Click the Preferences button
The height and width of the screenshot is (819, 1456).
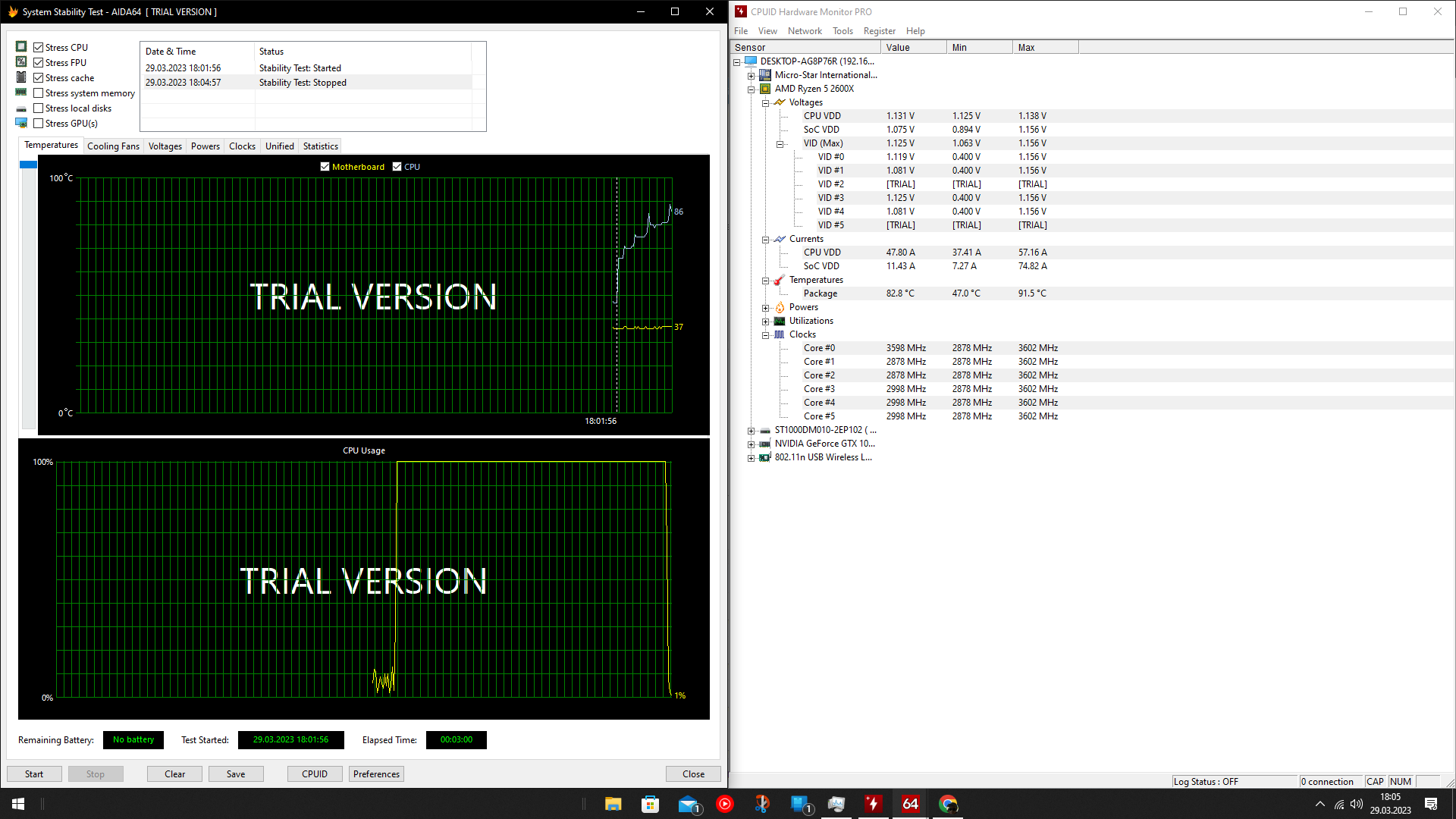[376, 774]
